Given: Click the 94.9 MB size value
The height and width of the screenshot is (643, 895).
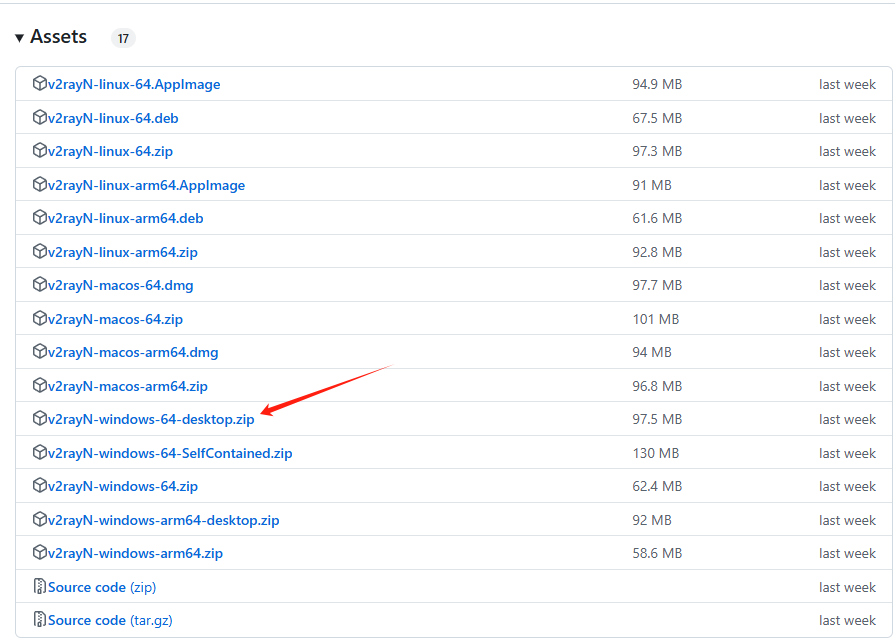Looking at the screenshot, I should coord(657,84).
